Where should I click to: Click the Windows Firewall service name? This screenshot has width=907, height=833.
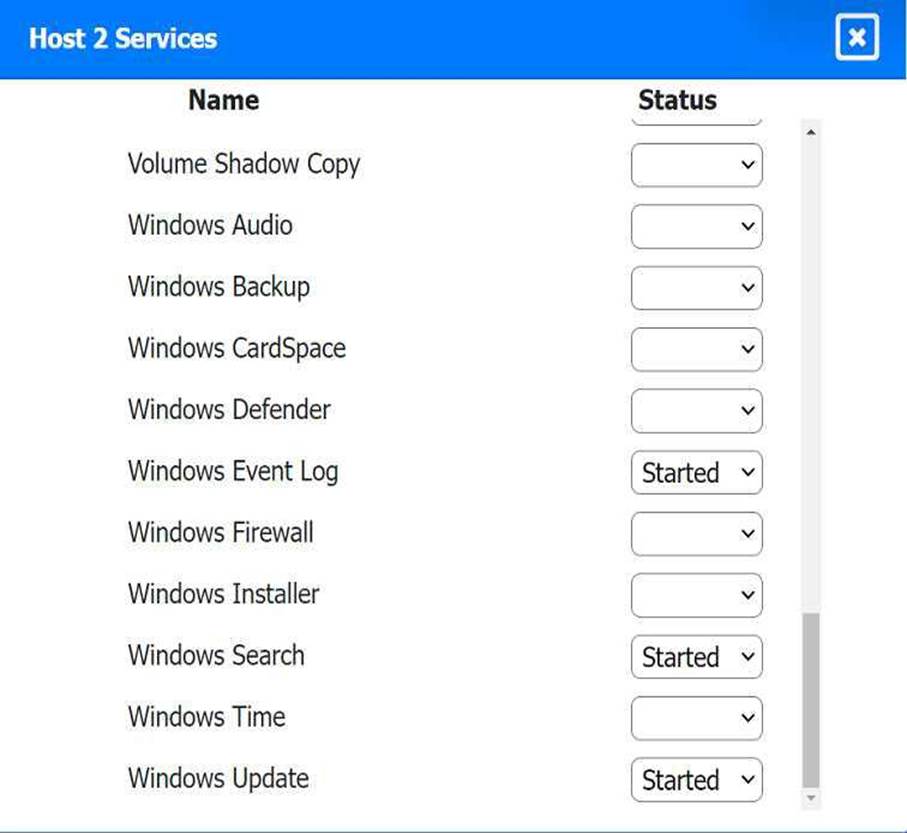point(220,532)
